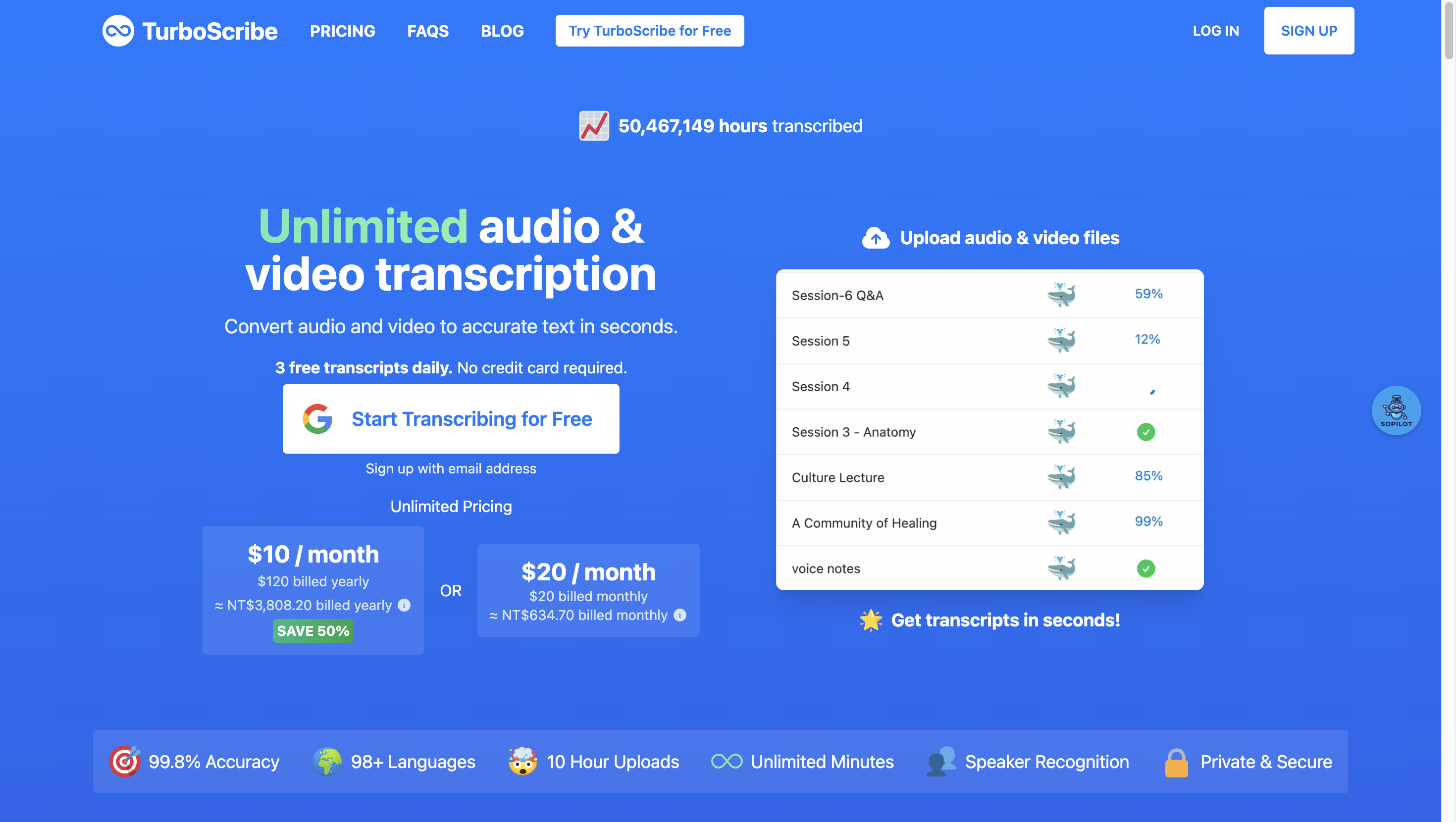The height and width of the screenshot is (822, 1456).
Task: Open the PRICING page
Action: point(343,31)
